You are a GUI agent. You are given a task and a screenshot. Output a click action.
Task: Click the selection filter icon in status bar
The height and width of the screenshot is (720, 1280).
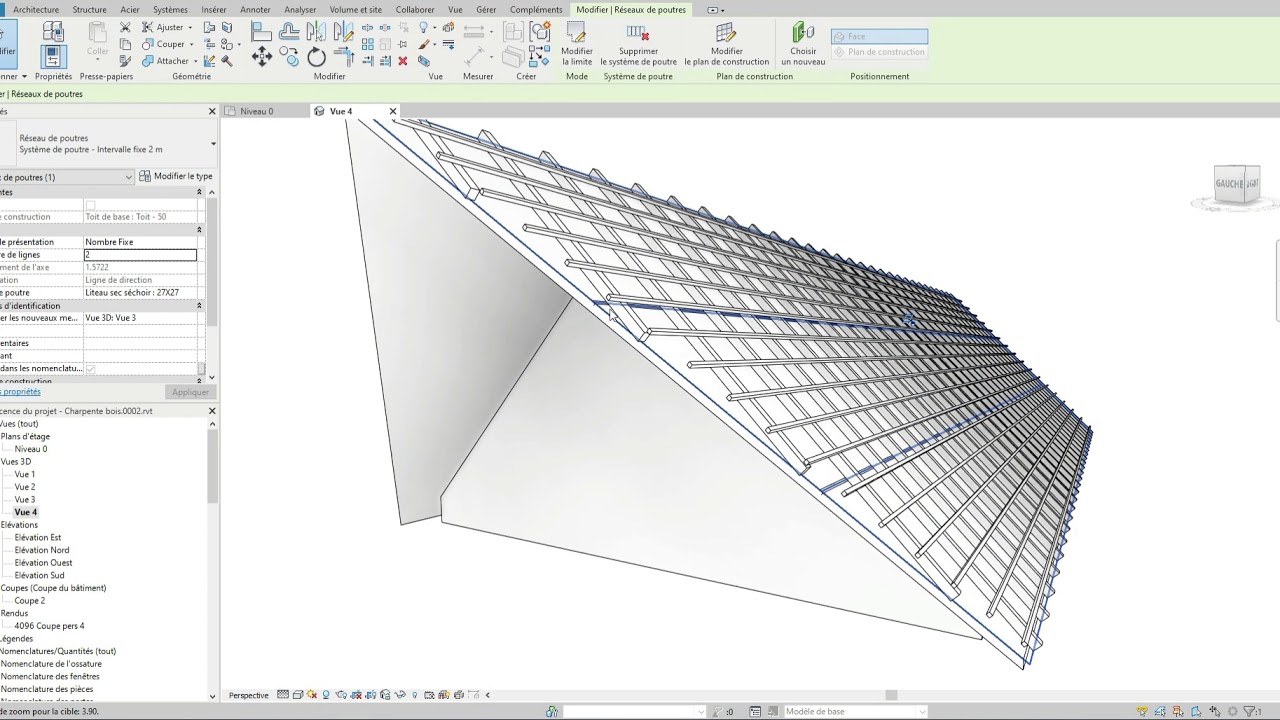1251,711
